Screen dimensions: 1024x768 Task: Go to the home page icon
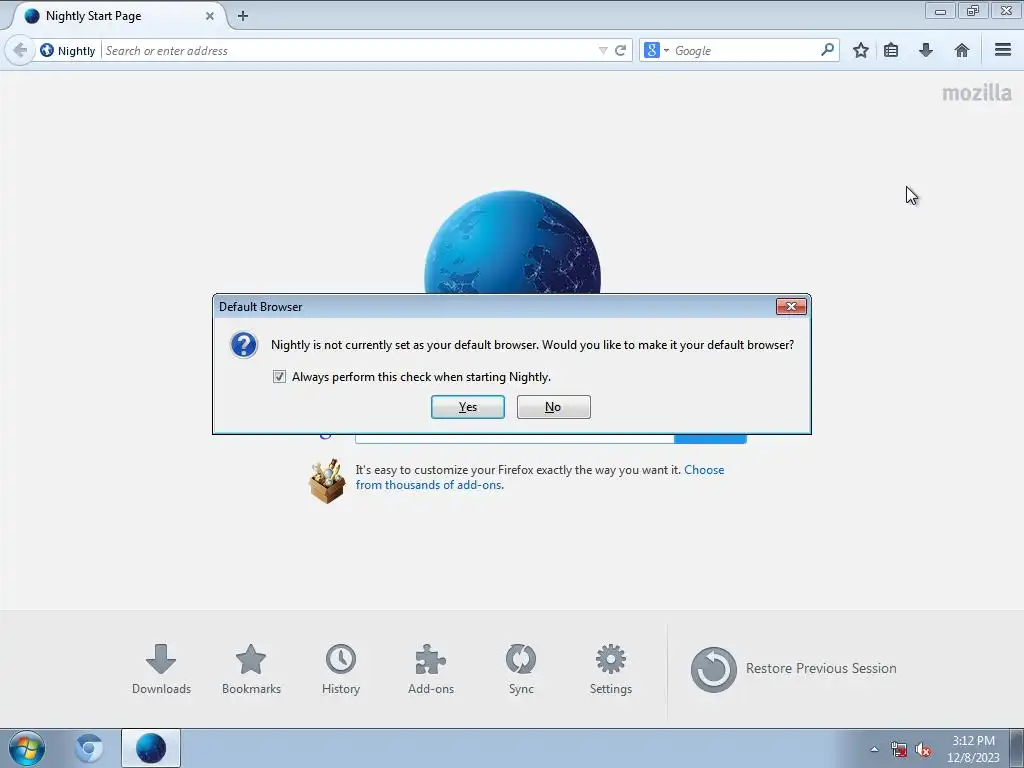[x=961, y=50]
